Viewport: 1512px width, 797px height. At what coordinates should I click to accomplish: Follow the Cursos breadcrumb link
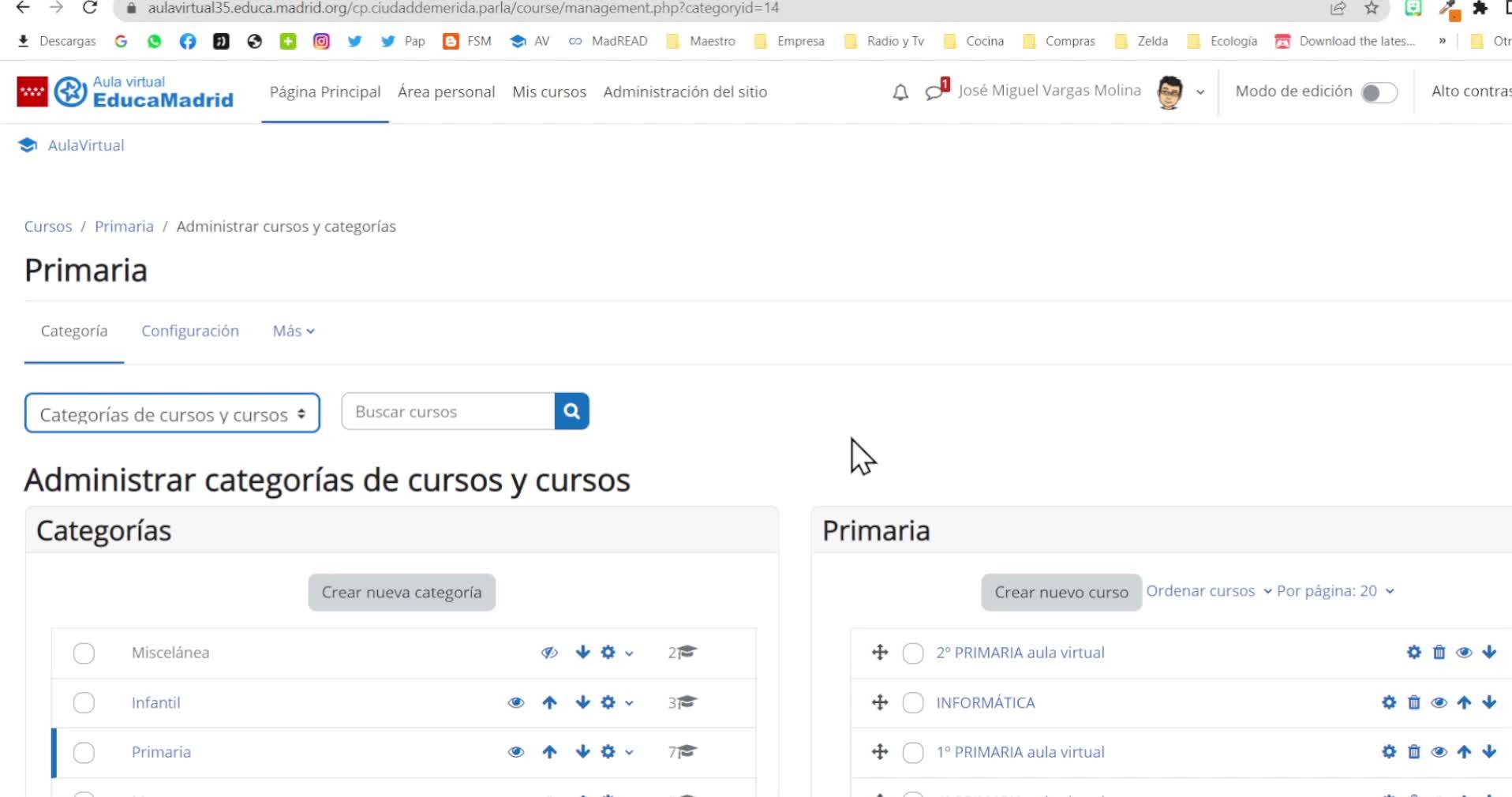pos(48,226)
